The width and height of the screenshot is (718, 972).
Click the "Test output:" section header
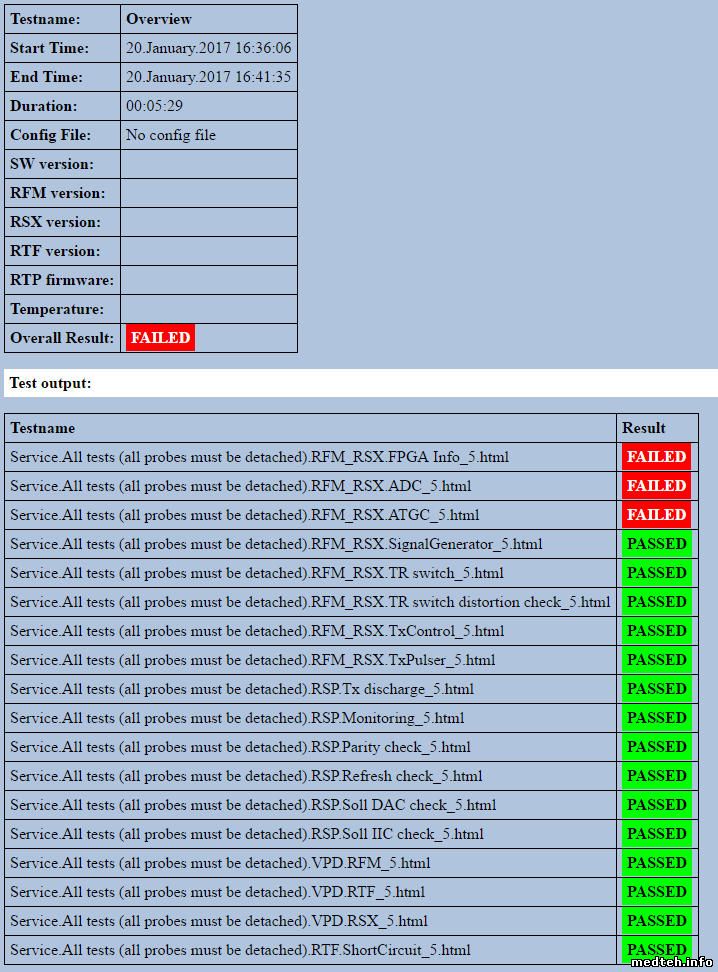point(48,383)
